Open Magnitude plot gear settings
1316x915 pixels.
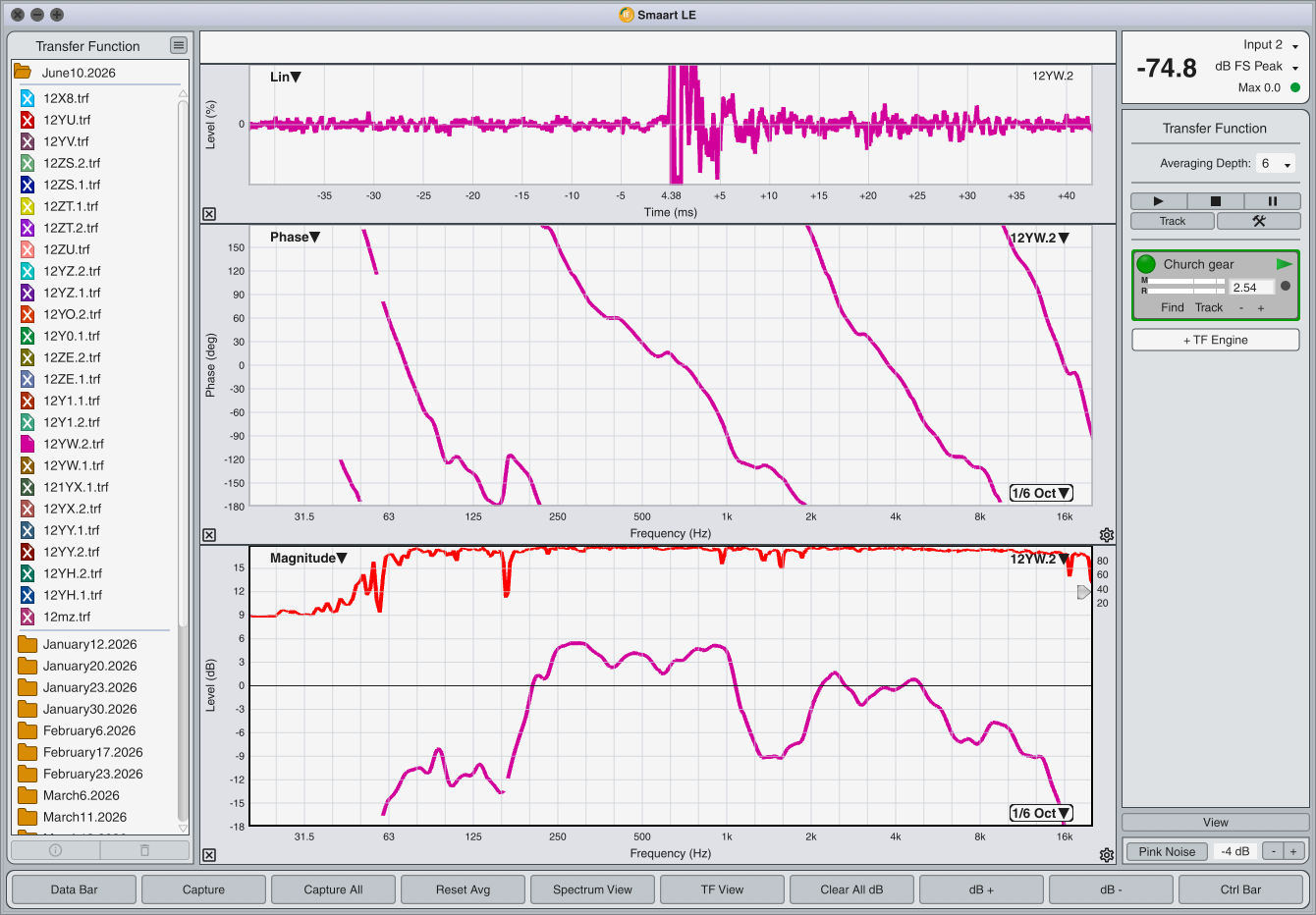1107,855
